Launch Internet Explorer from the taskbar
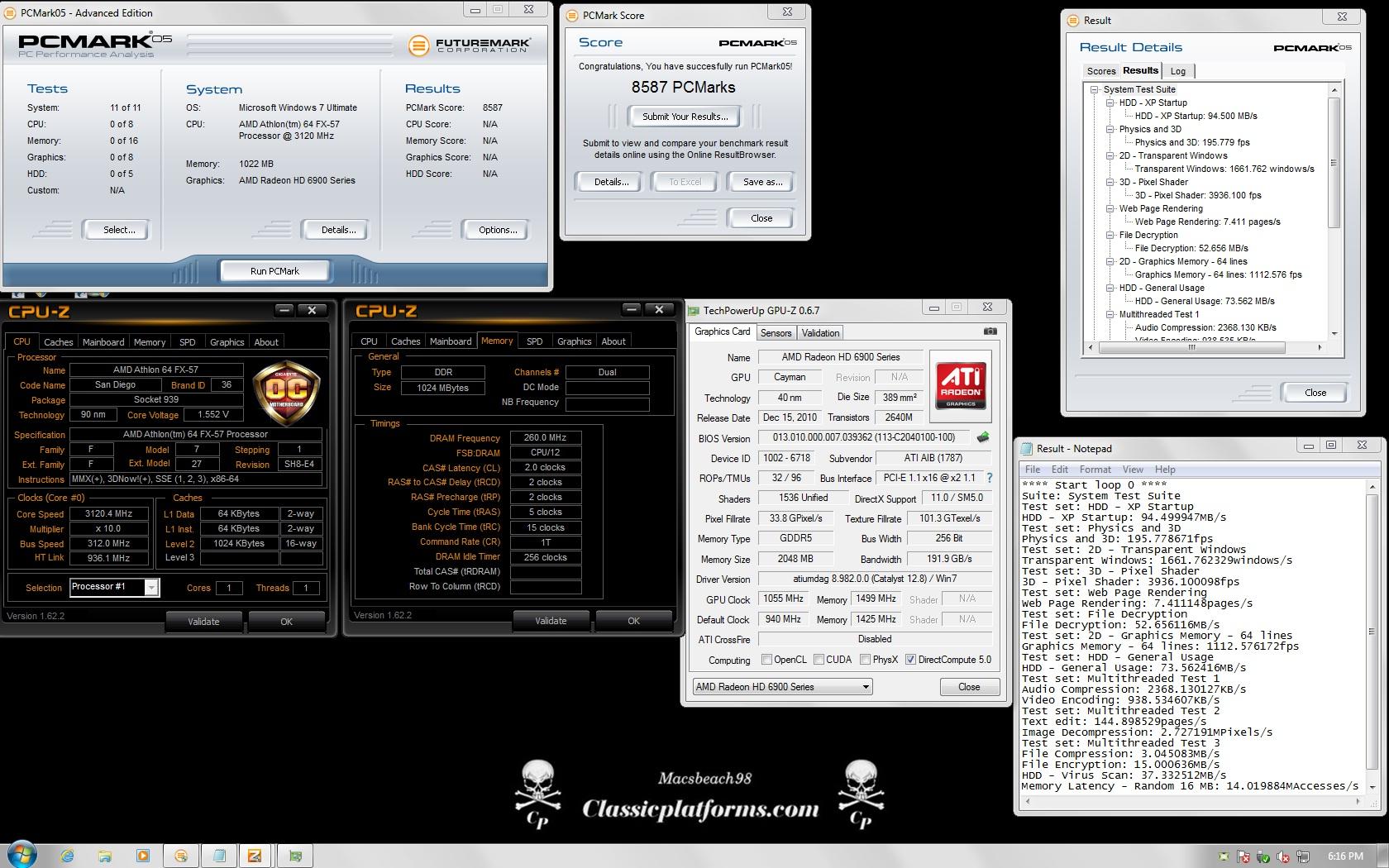 67,856
